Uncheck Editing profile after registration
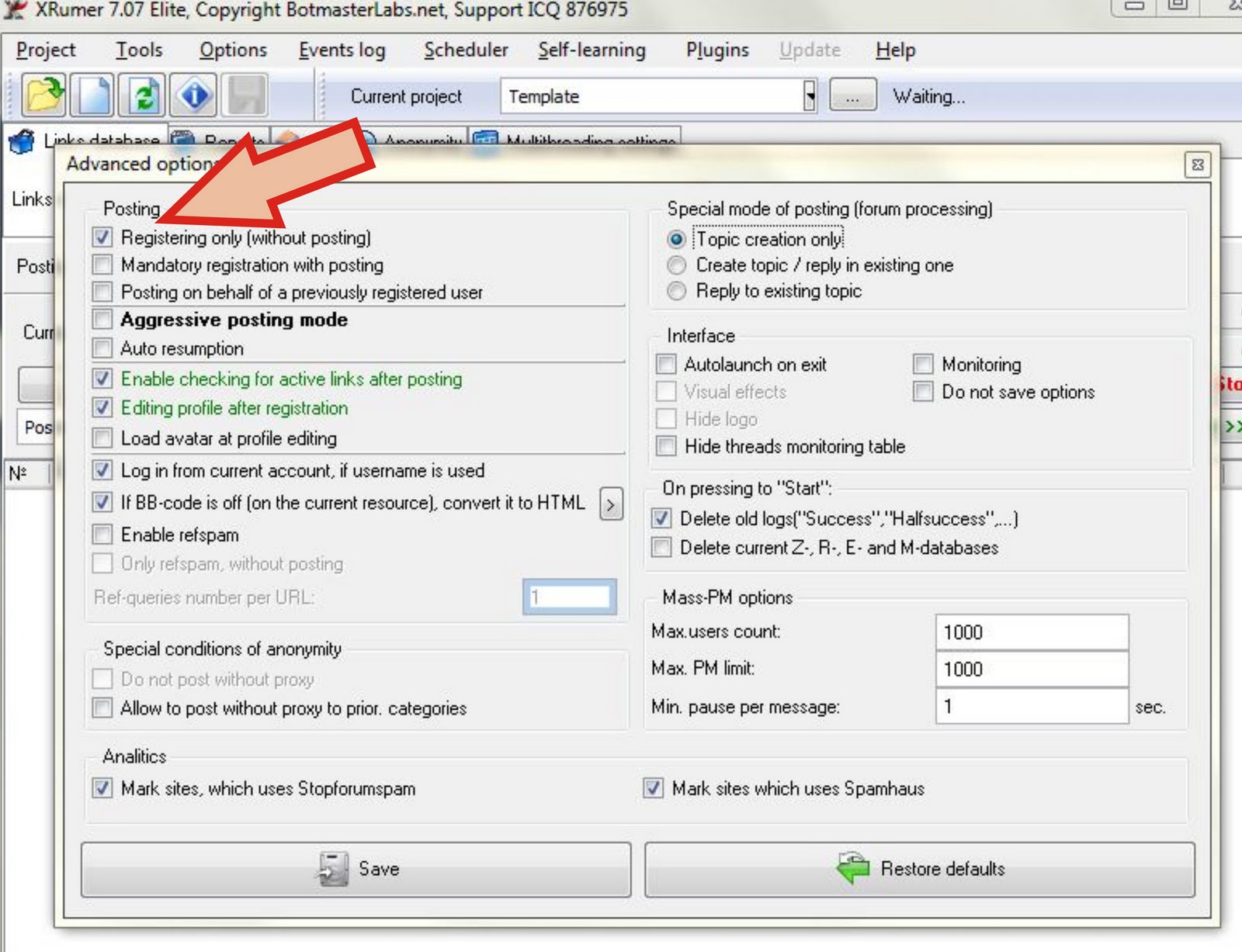The width and height of the screenshot is (1242, 952). (102, 407)
